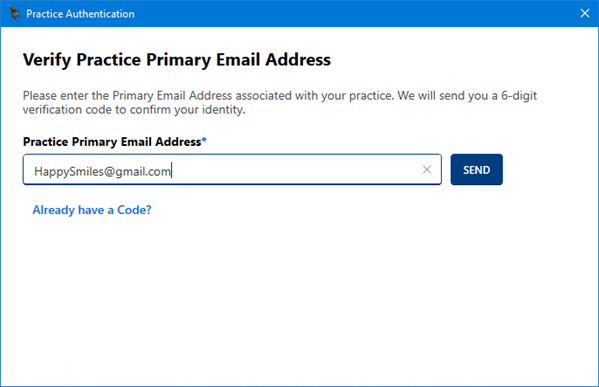Click empty space inside the email input box

pyautogui.click(x=294, y=170)
